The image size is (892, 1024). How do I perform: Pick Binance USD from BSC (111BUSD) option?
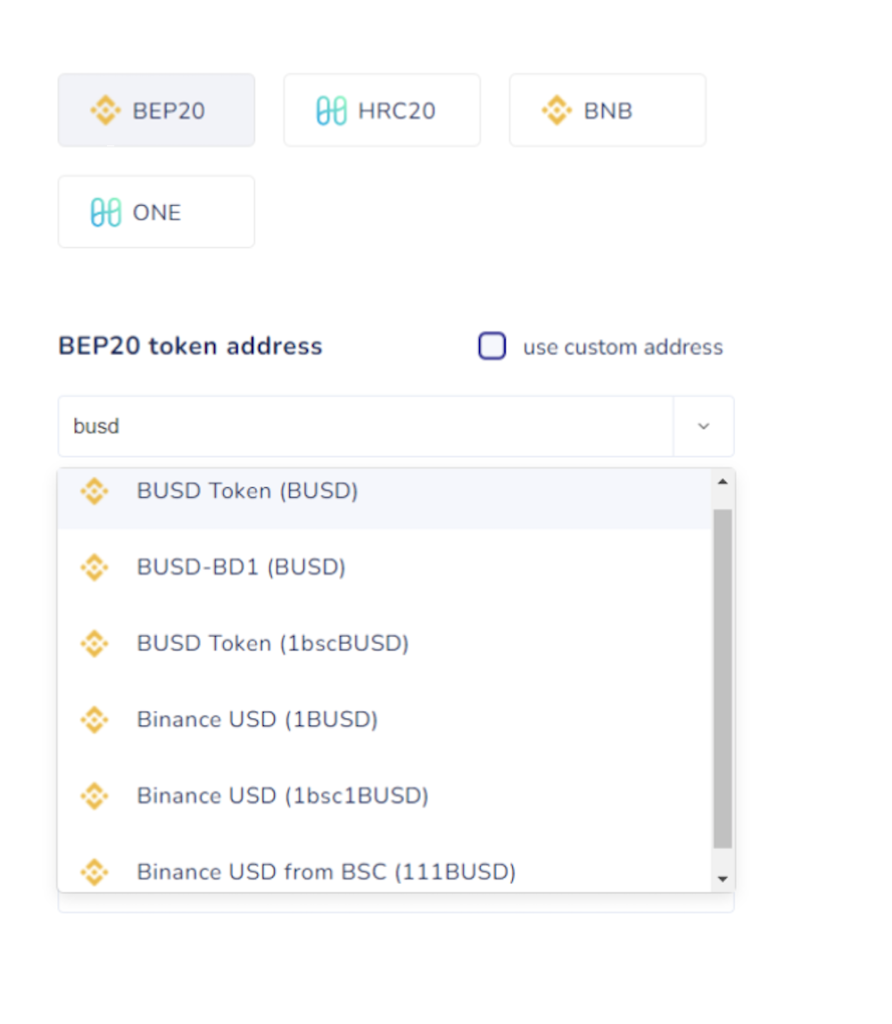click(385, 871)
